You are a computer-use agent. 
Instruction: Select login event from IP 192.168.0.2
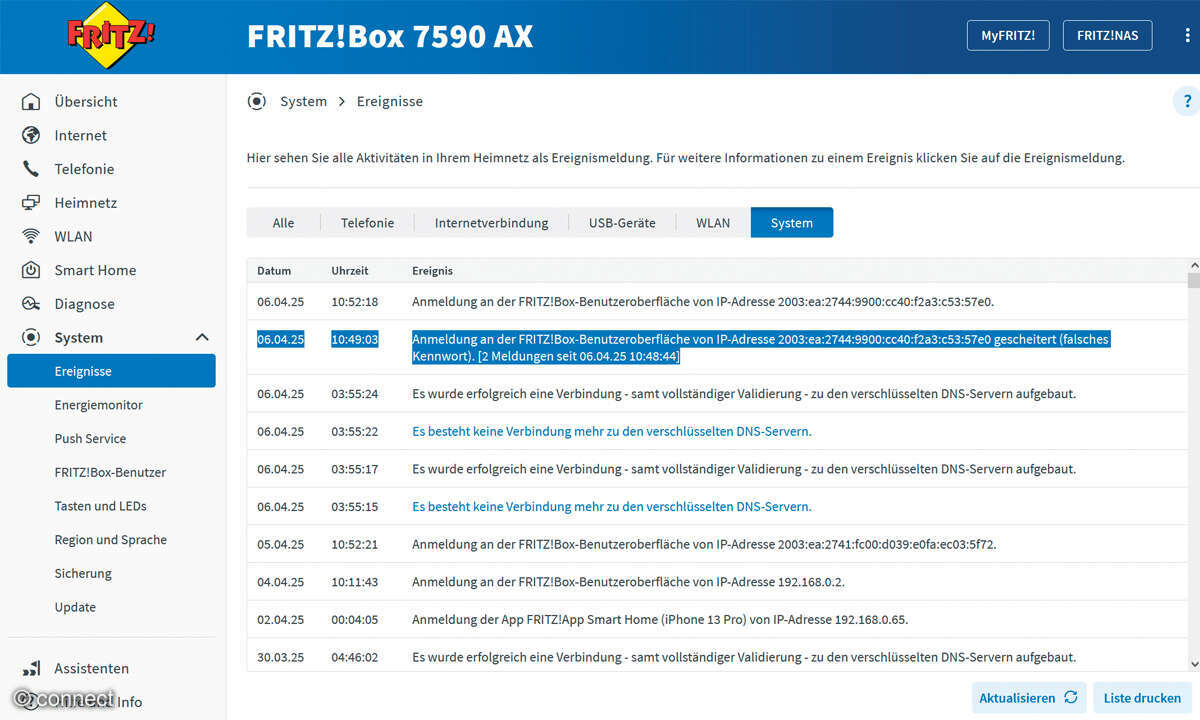(x=716, y=582)
